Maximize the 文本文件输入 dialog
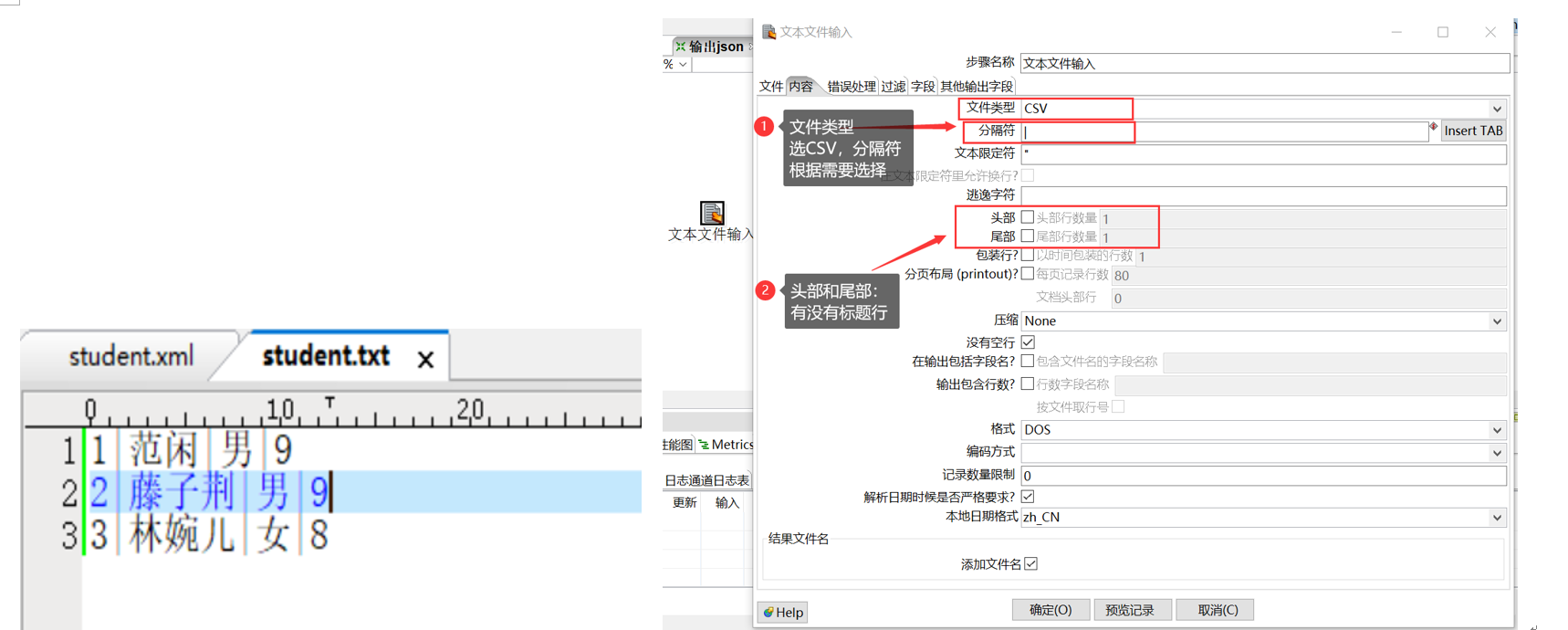Viewport: 1568px width, 630px height. click(x=1443, y=32)
